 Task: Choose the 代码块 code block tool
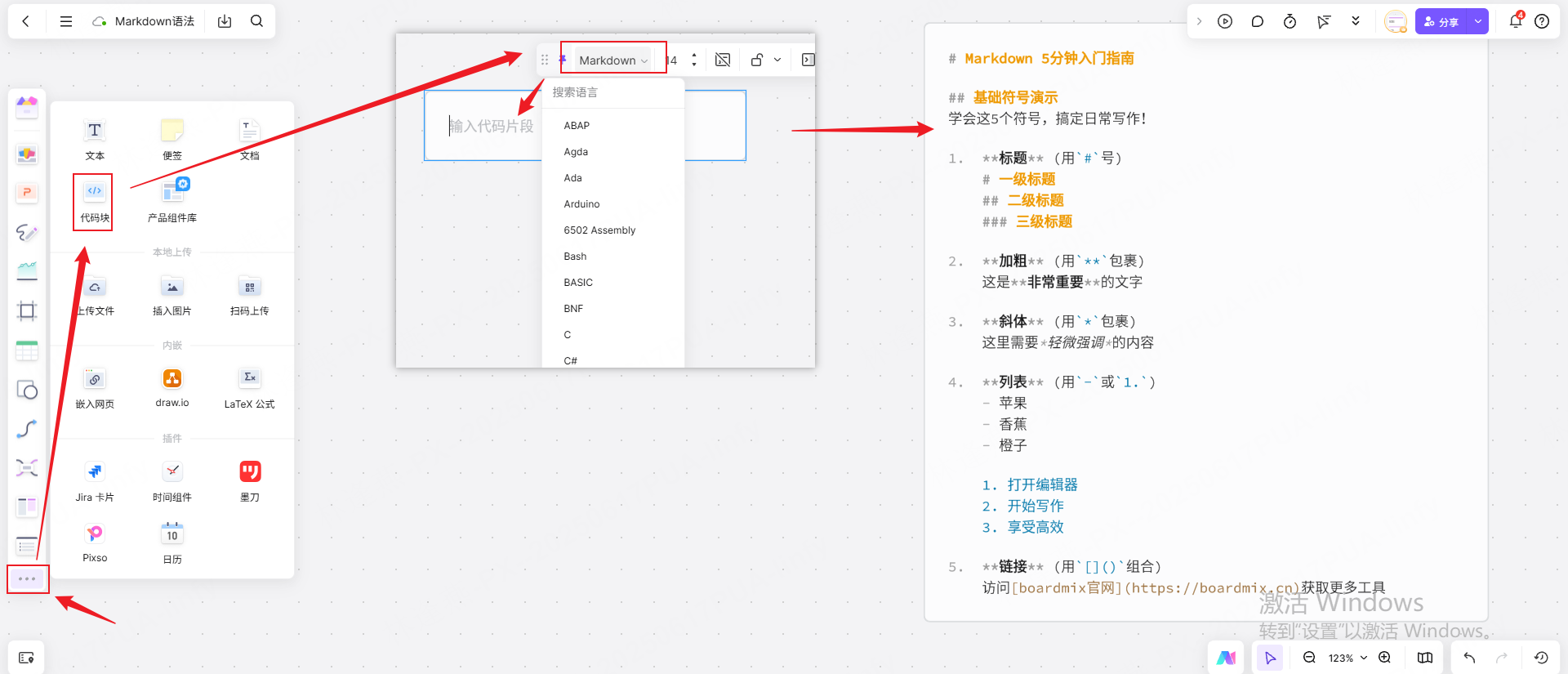coord(95,201)
